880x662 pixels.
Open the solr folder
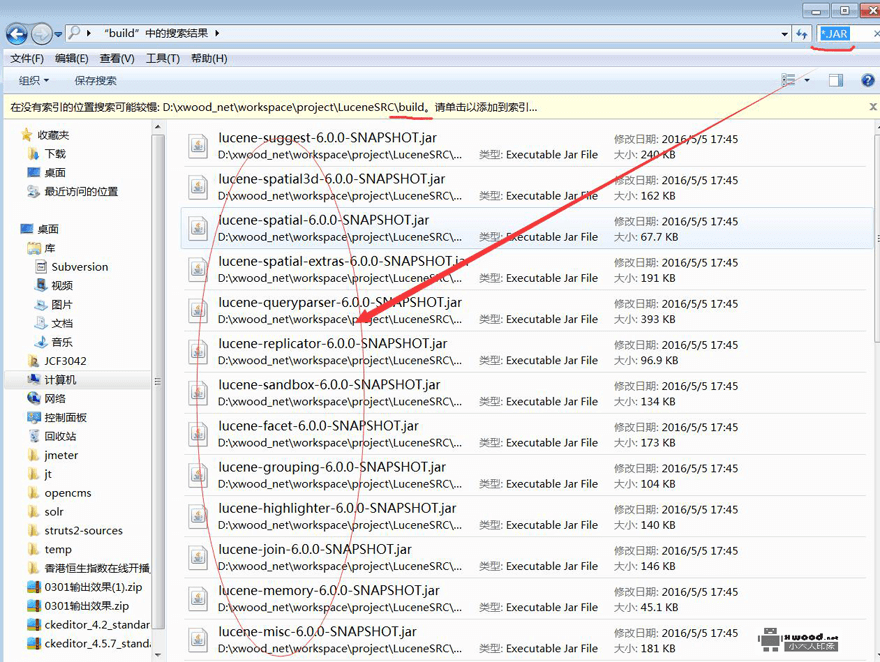point(45,512)
